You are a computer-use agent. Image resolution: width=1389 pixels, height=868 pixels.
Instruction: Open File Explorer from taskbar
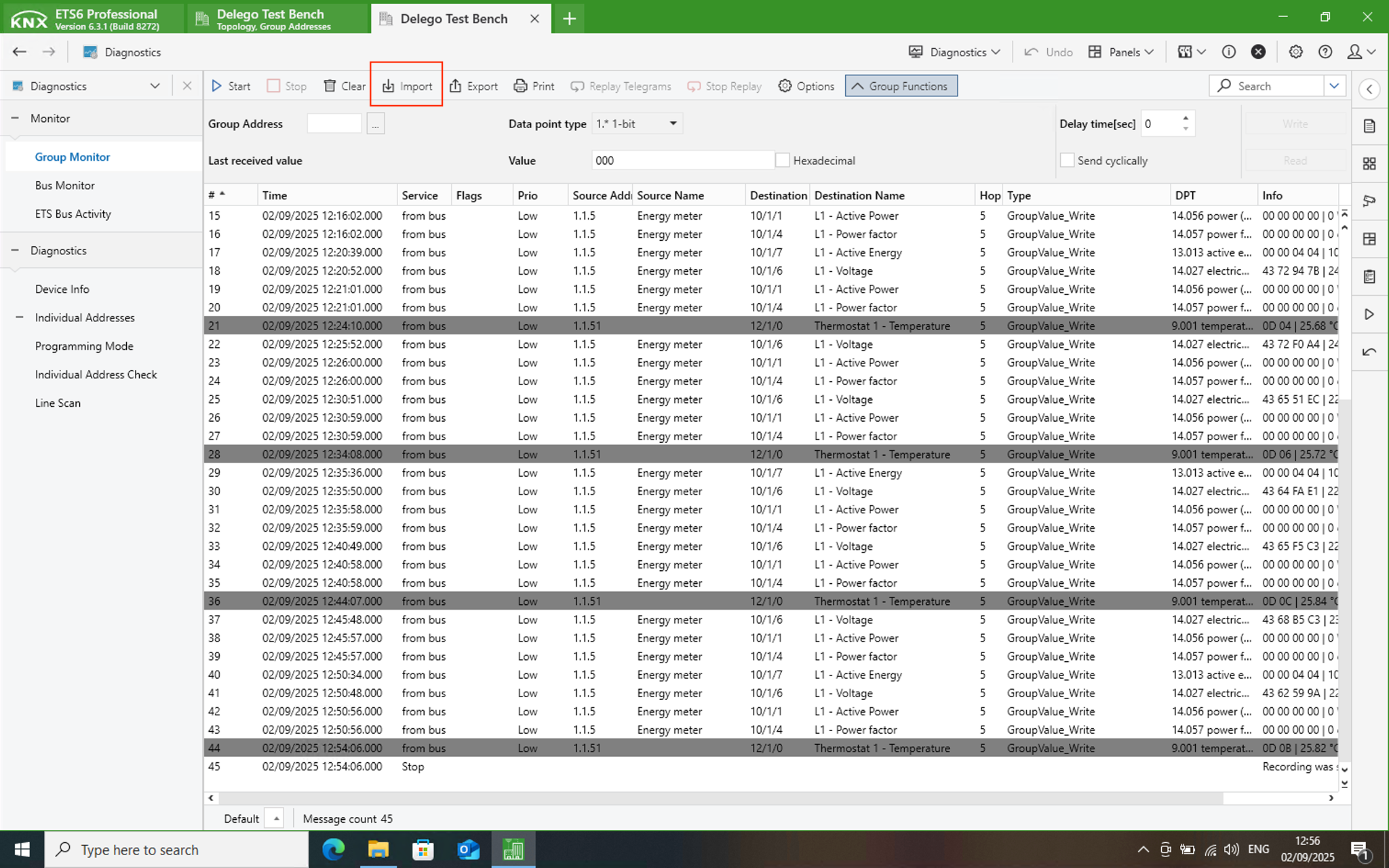[x=378, y=849]
